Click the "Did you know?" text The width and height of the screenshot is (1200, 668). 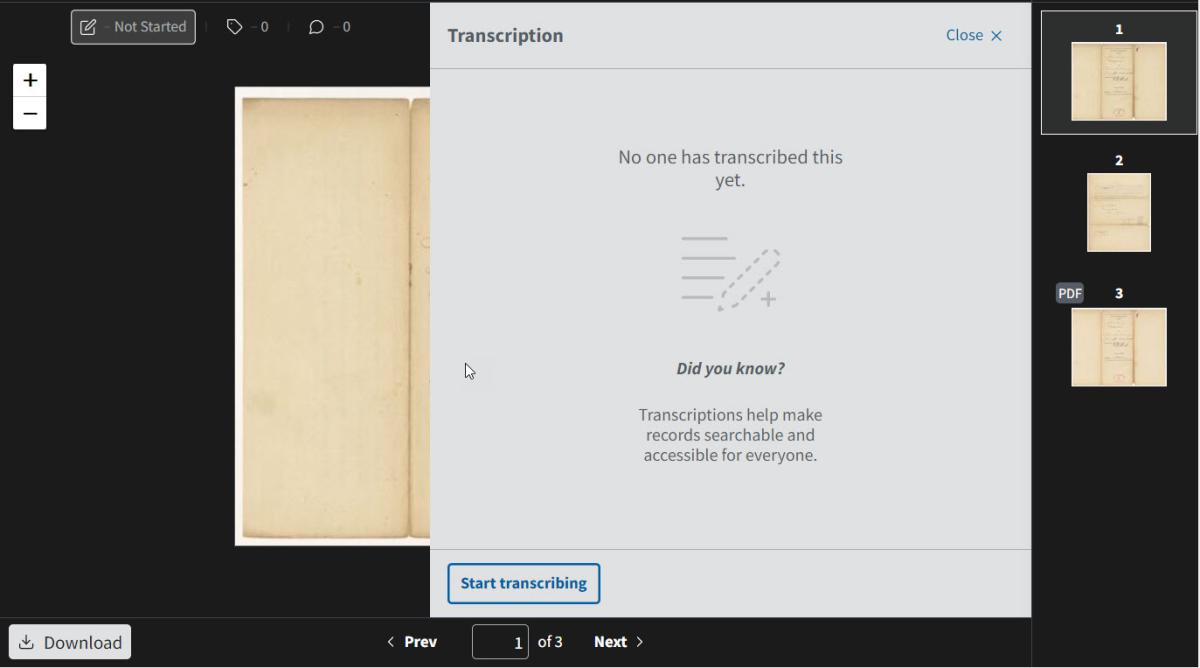pyautogui.click(x=730, y=369)
